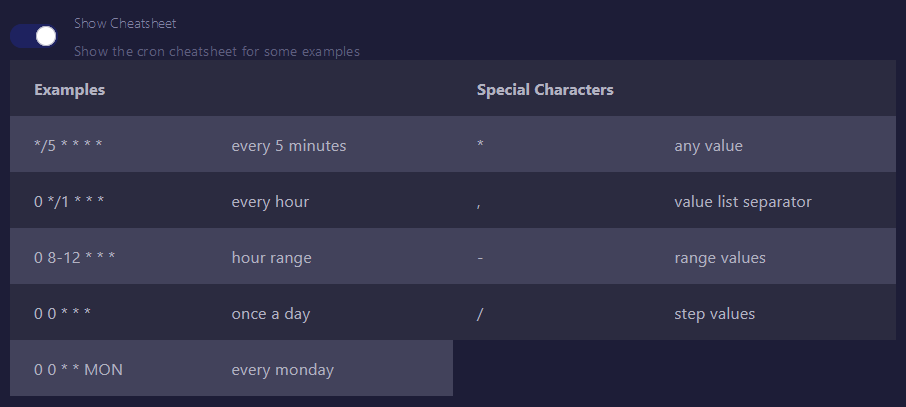Click the "any value" special character description

pyautogui.click(x=709, y=146)
